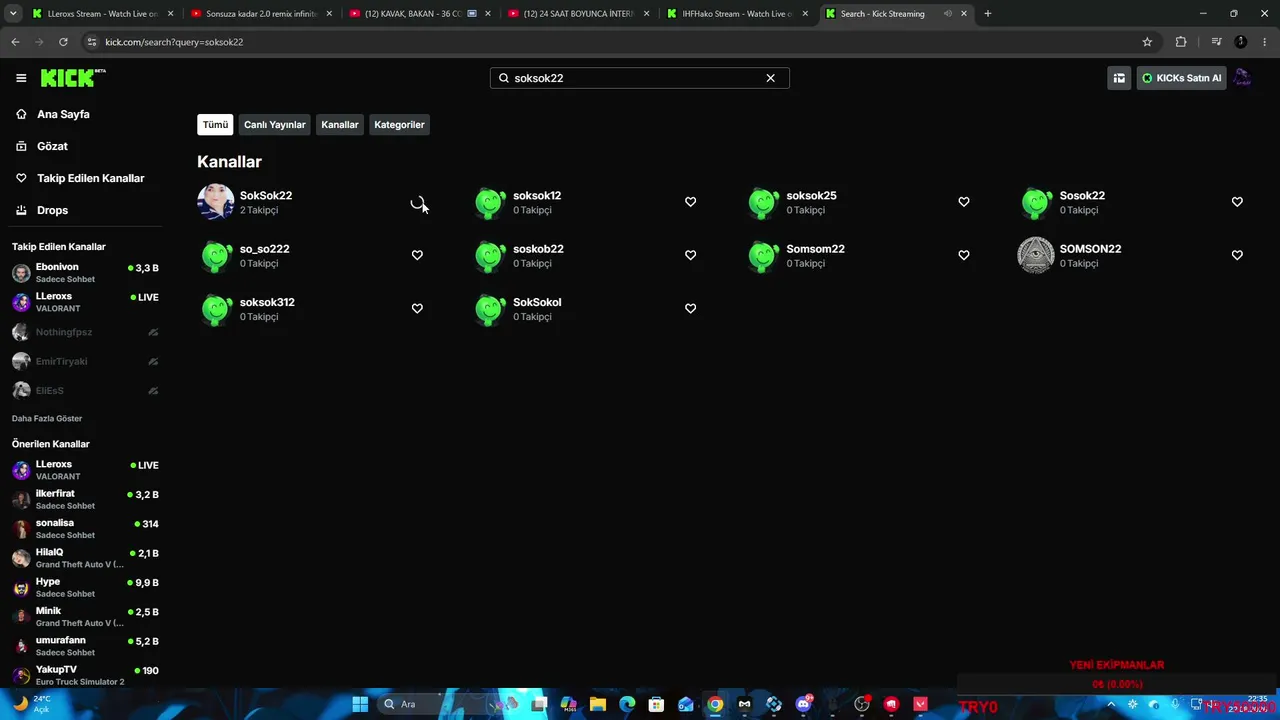1280x720 pixels.
Task: Click the soskob22 green avatar icon
Action: (x=490, y=255)
